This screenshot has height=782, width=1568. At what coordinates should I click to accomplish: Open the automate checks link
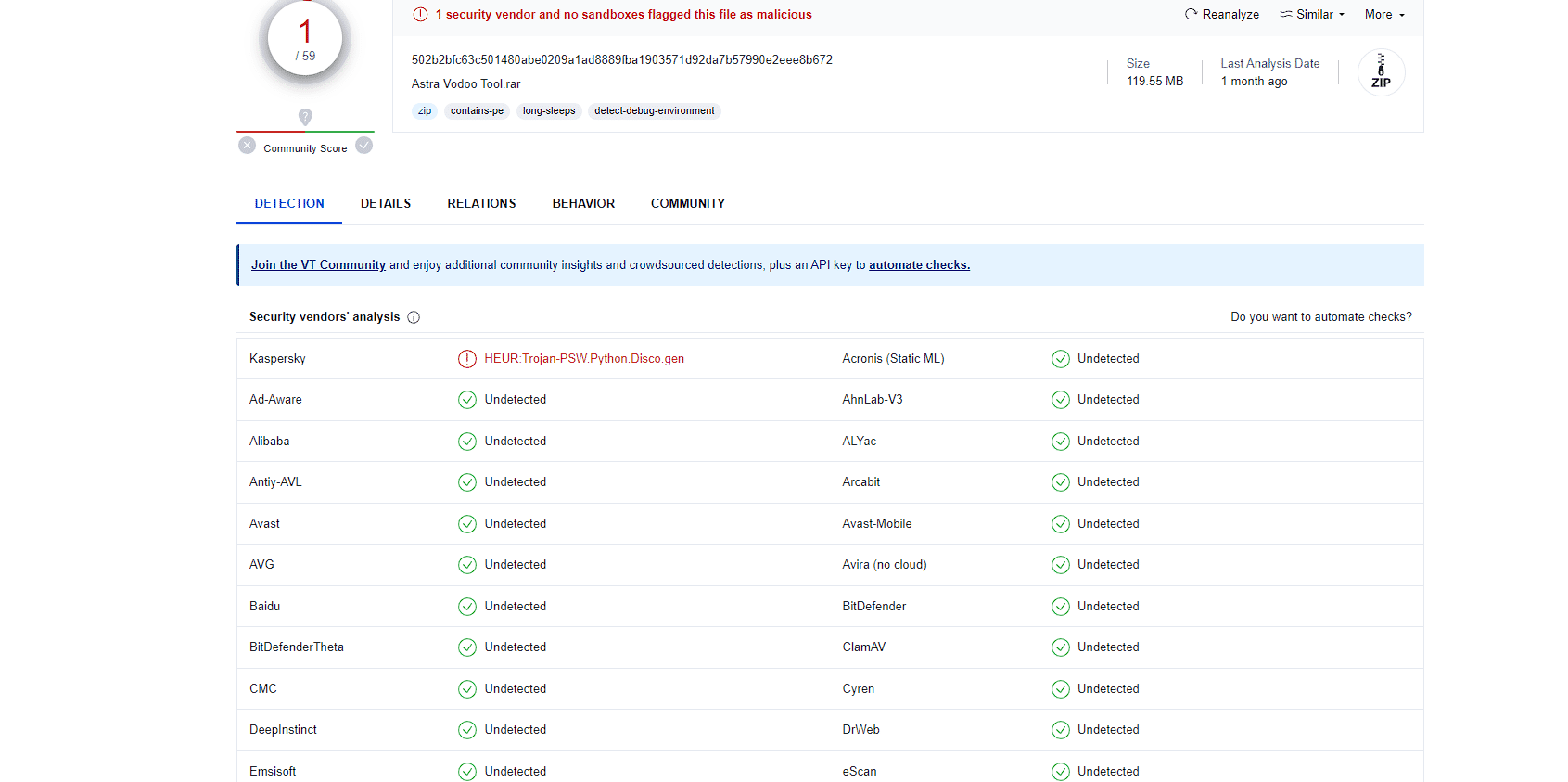tap(919, 265)
